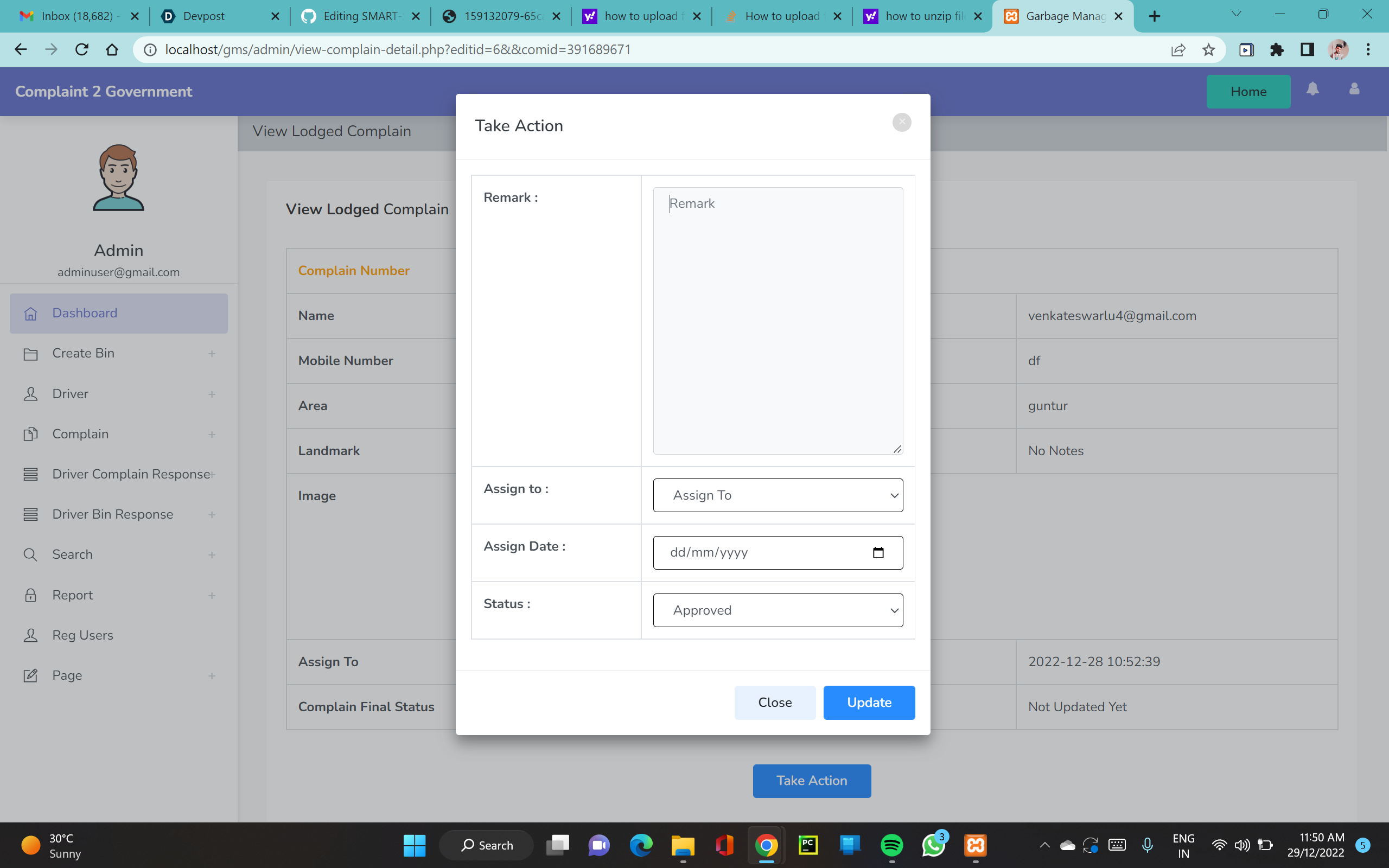Open the user profile icon in header

pos(1354,90)
